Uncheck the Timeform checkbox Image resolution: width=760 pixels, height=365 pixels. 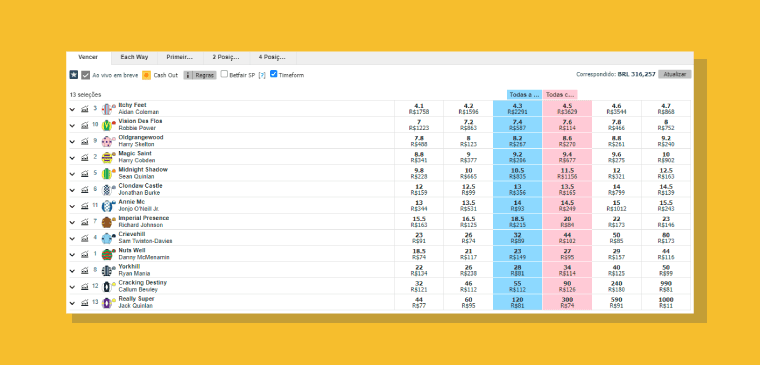coord(274,74)
